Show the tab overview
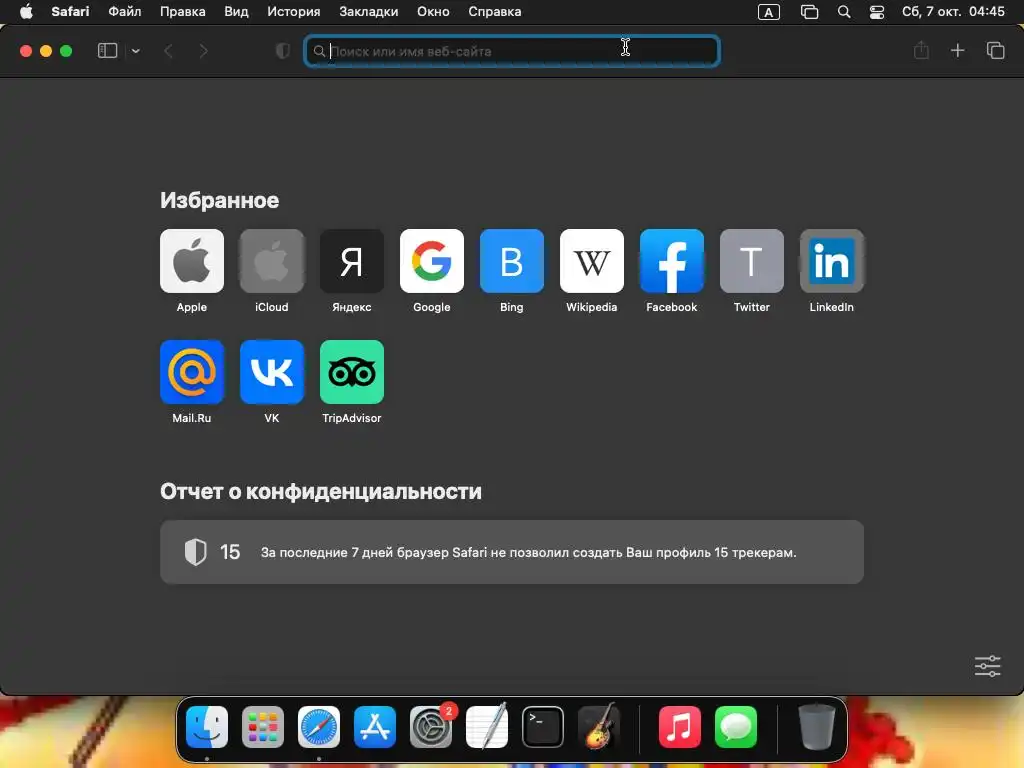 [x=995, y=50]
